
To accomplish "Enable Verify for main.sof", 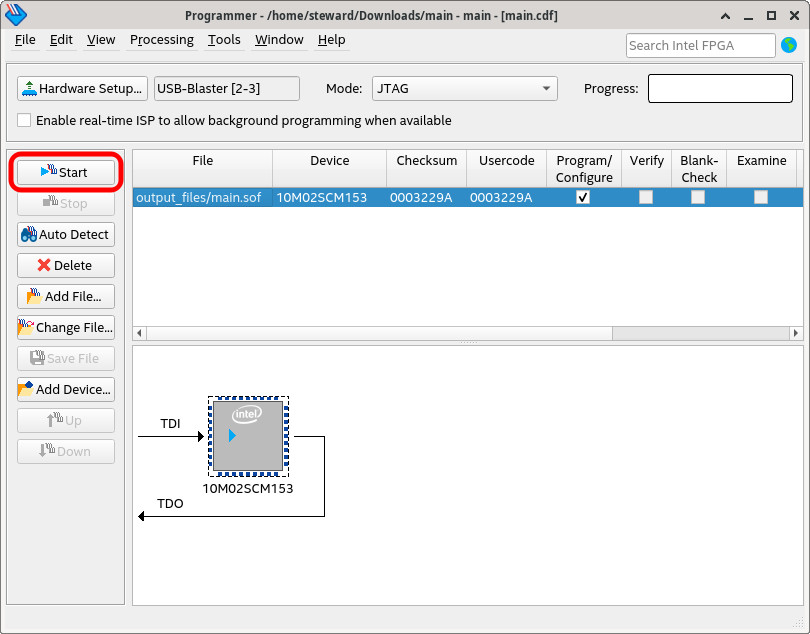I will [x=646, y=197].
